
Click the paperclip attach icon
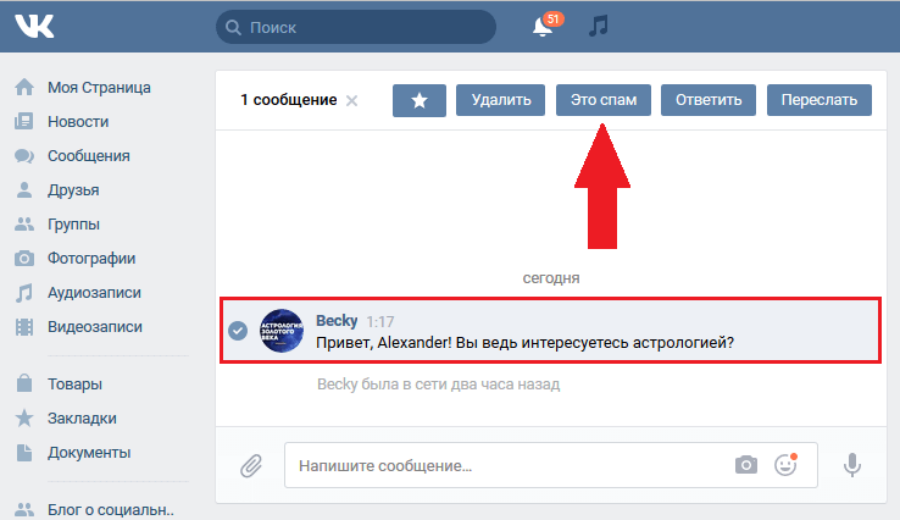click(251, 465)
